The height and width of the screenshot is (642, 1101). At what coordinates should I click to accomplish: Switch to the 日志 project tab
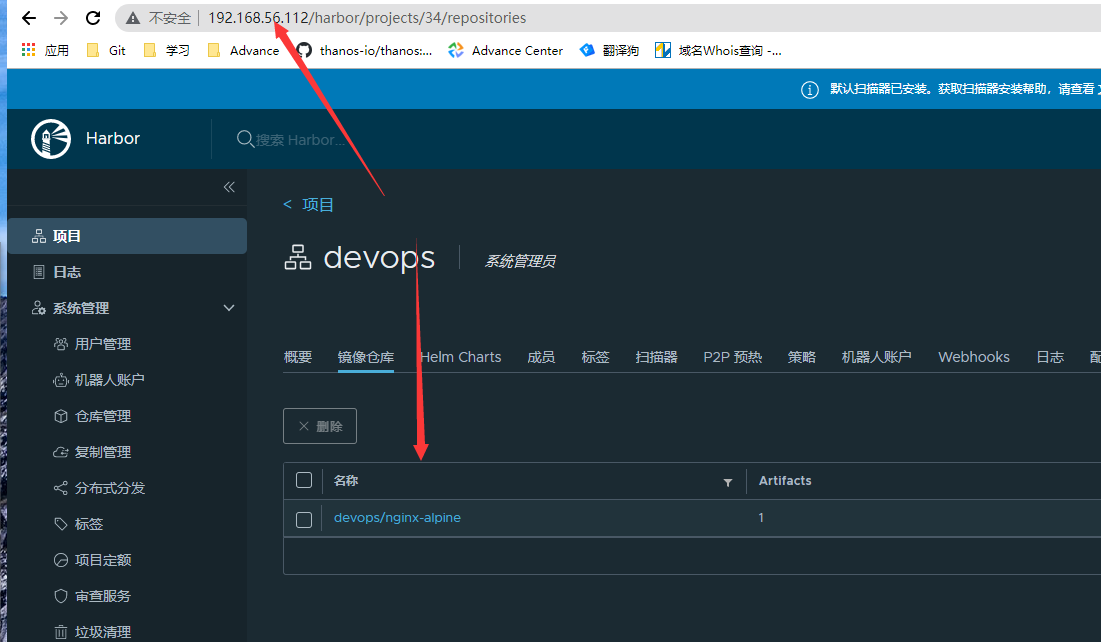point(1050,357)
